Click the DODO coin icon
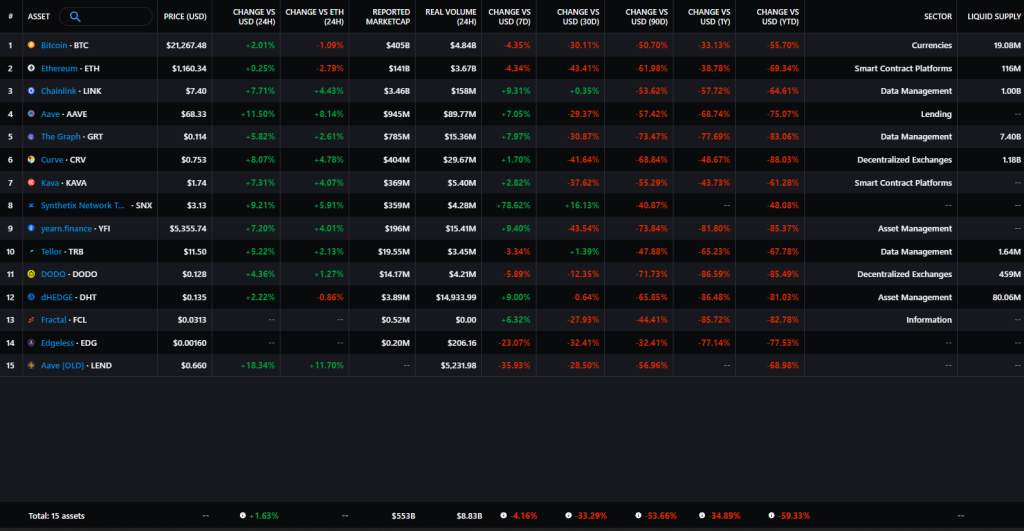Image resolution: width=1024 pixels, height=531 pixels. click(31, 274)
